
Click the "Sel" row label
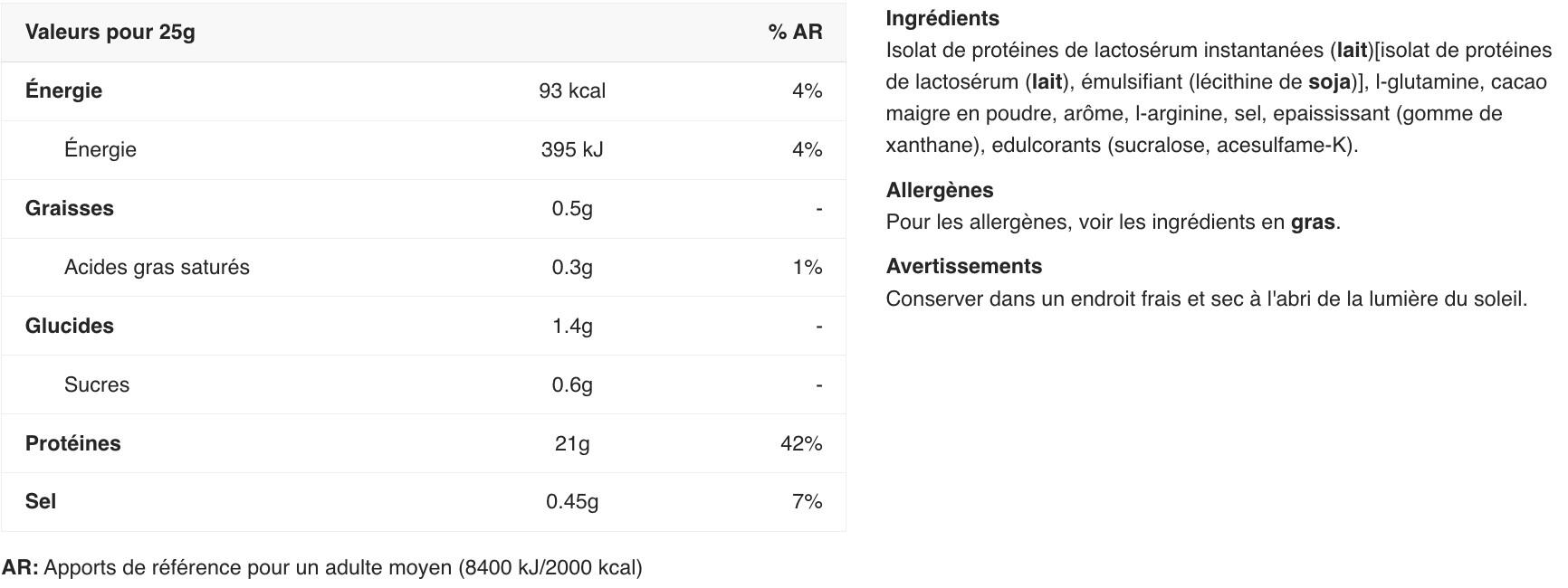(x=41, y=501)
